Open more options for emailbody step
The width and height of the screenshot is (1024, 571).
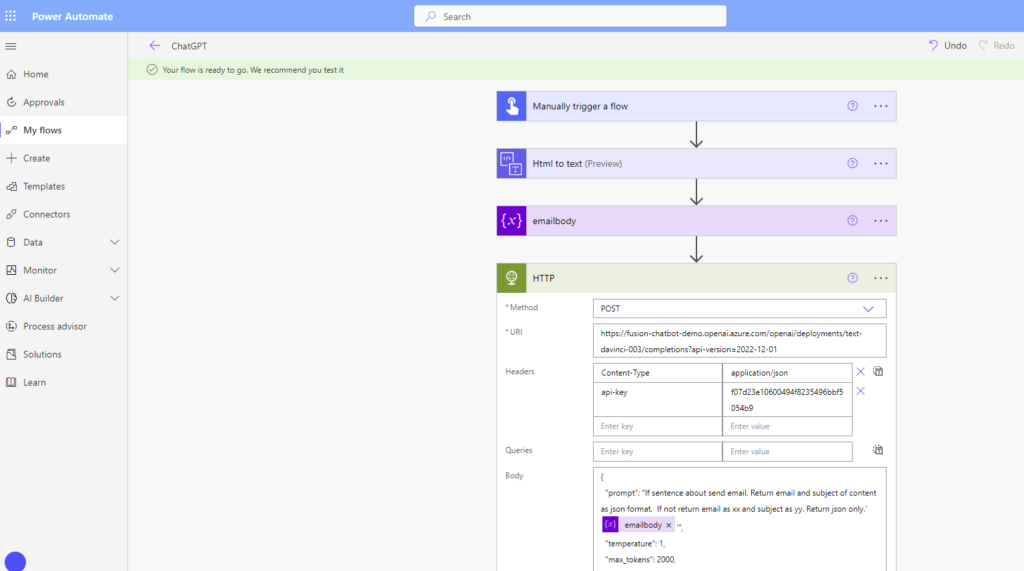pyautogui.click(x=881, y=221)
